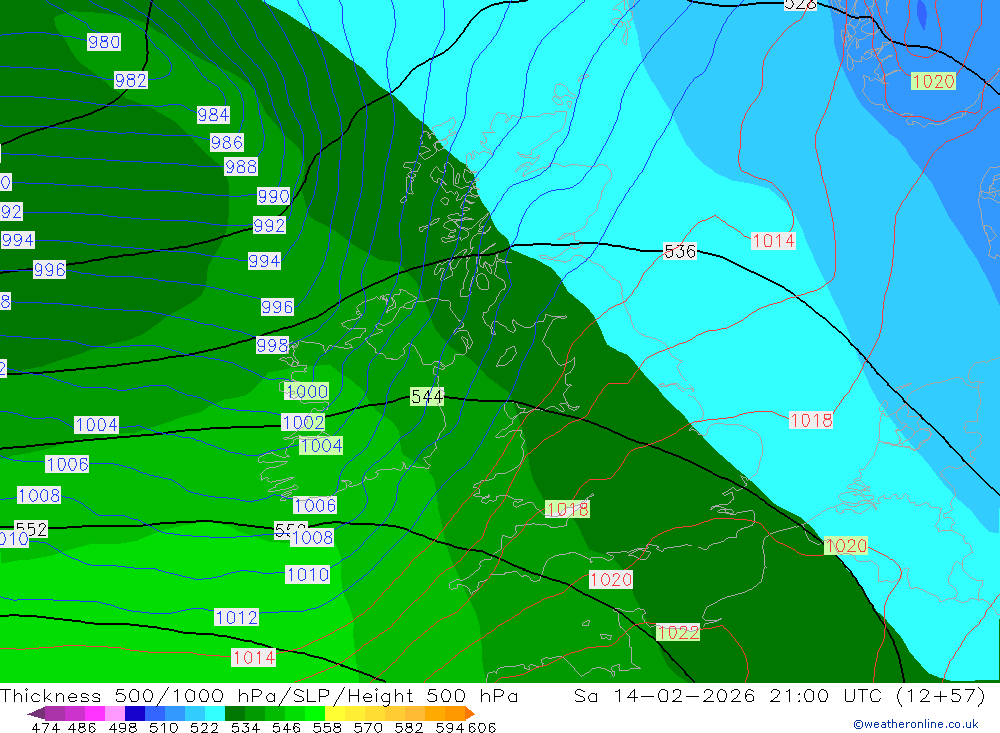Image resolution: width=1000 pixels, height=733 pixels.
Task: Click the legend value 606
Action: coord(481,728)
